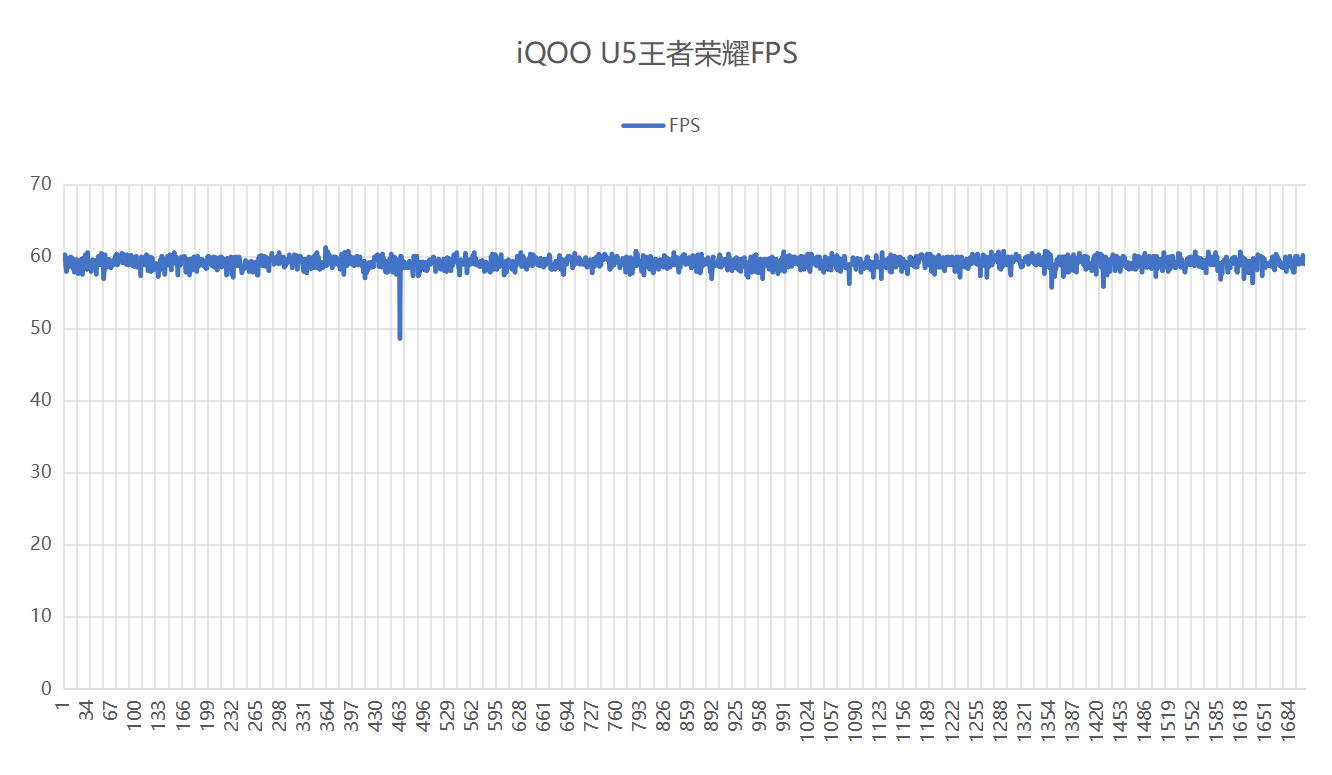Click x-axis label 1222

coord(955,720)
